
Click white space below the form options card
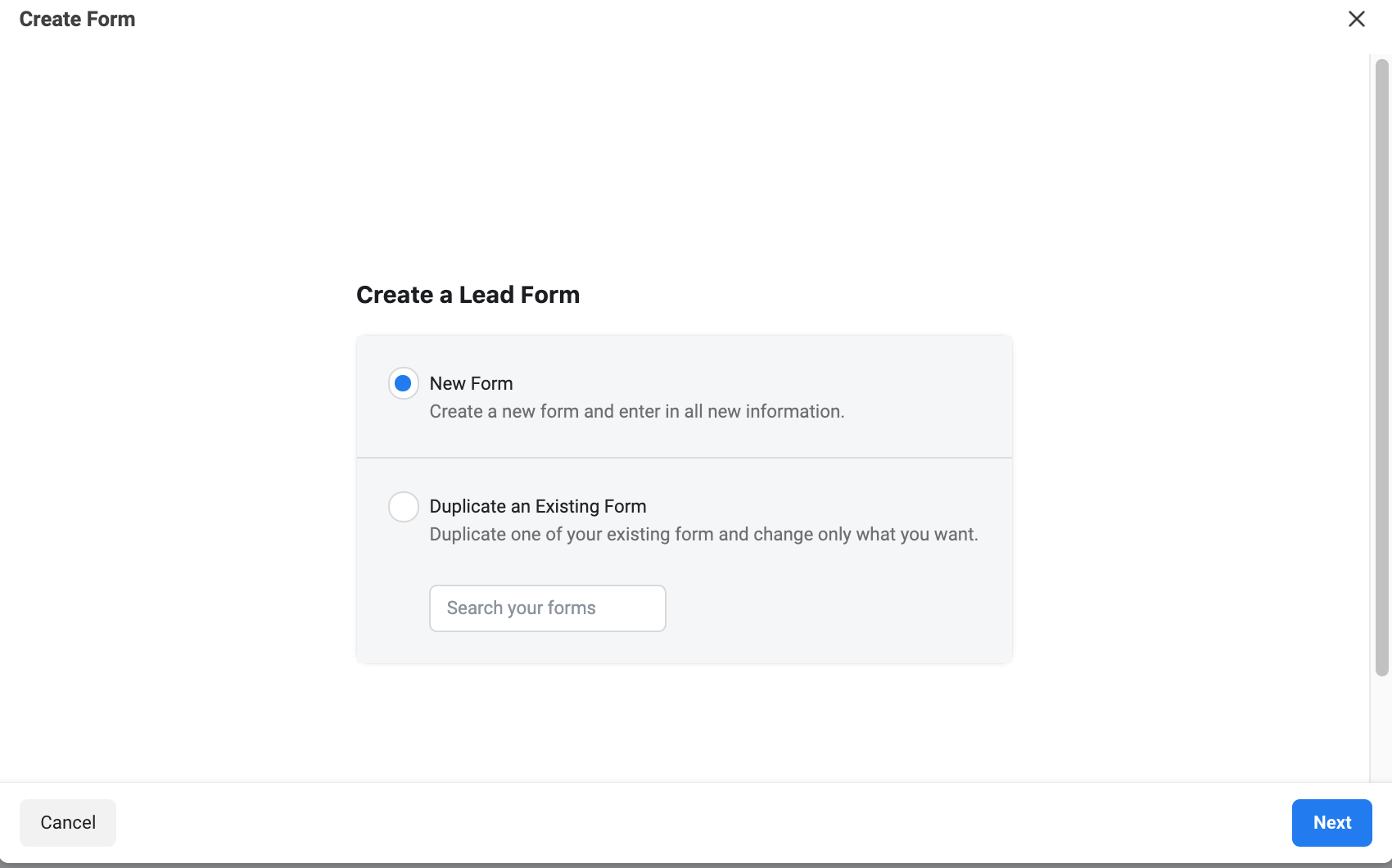pos(684,721)
